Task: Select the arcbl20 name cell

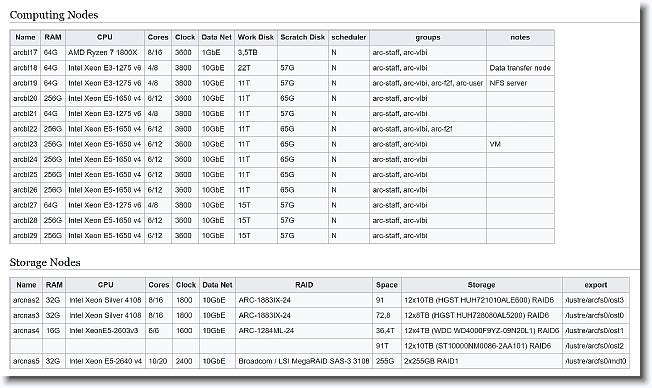Action: pos(25,99)
